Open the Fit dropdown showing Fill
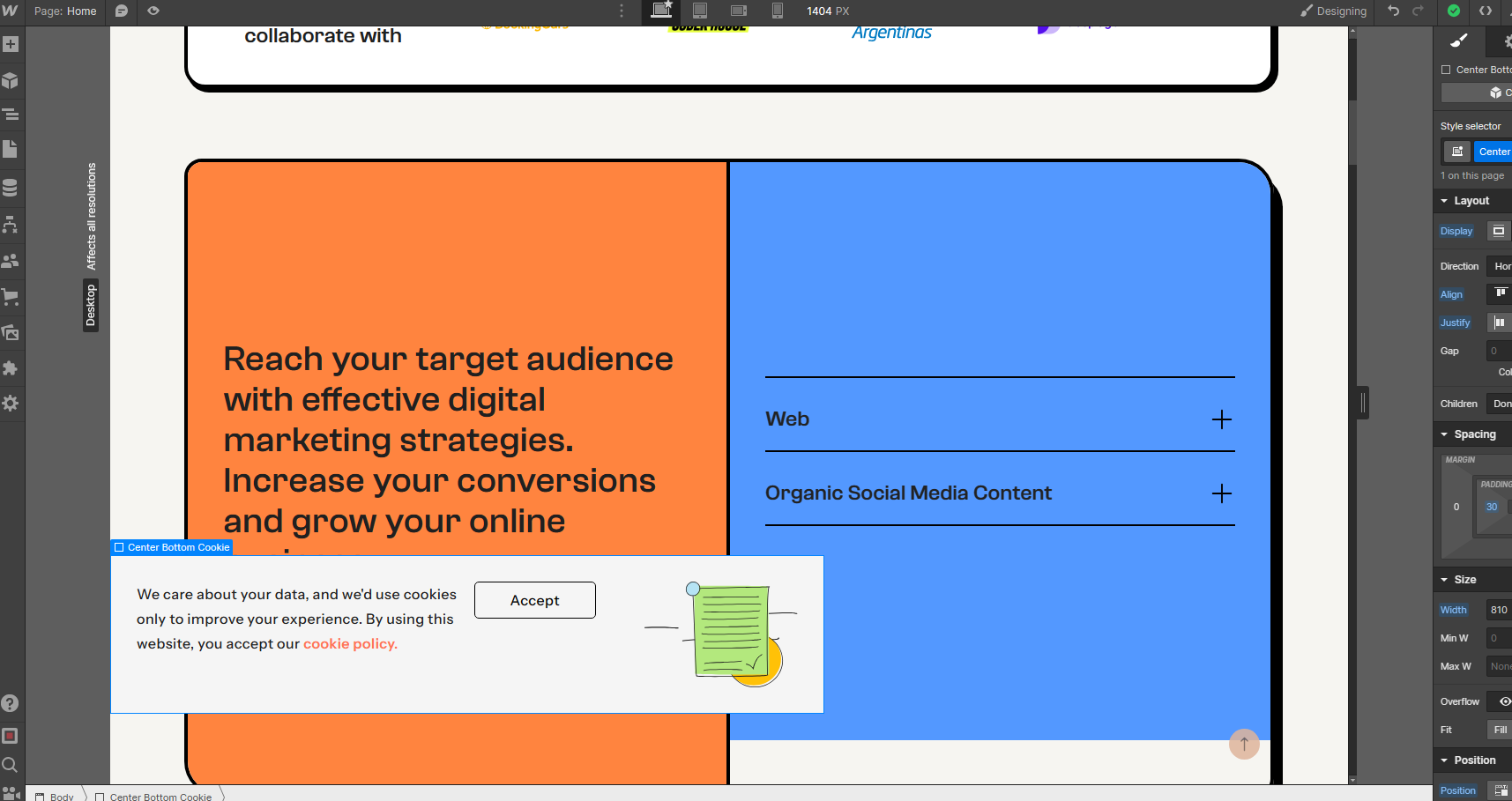1512x801 pixels. [1499, 730]
